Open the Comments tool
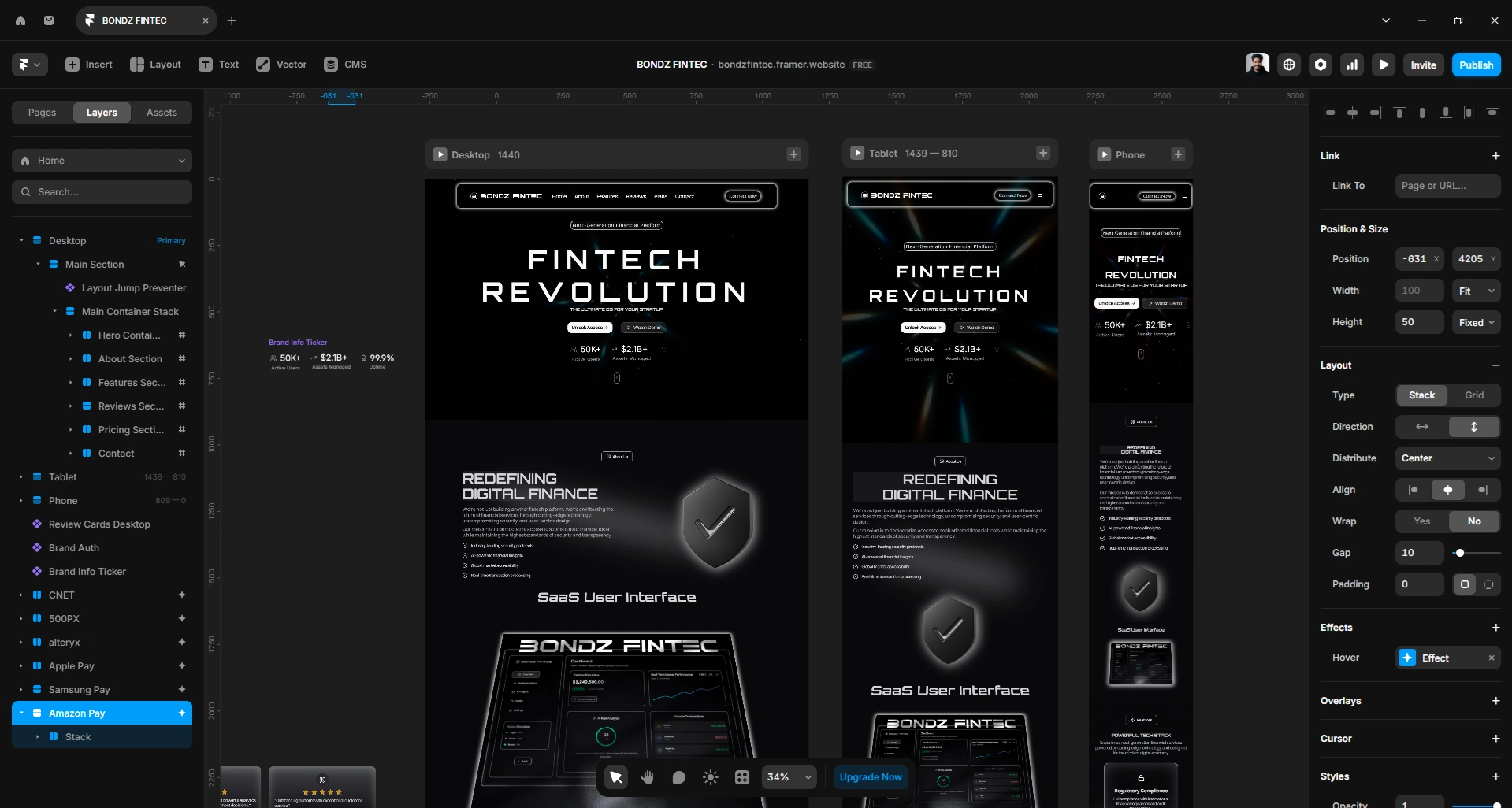 point(678,777)
